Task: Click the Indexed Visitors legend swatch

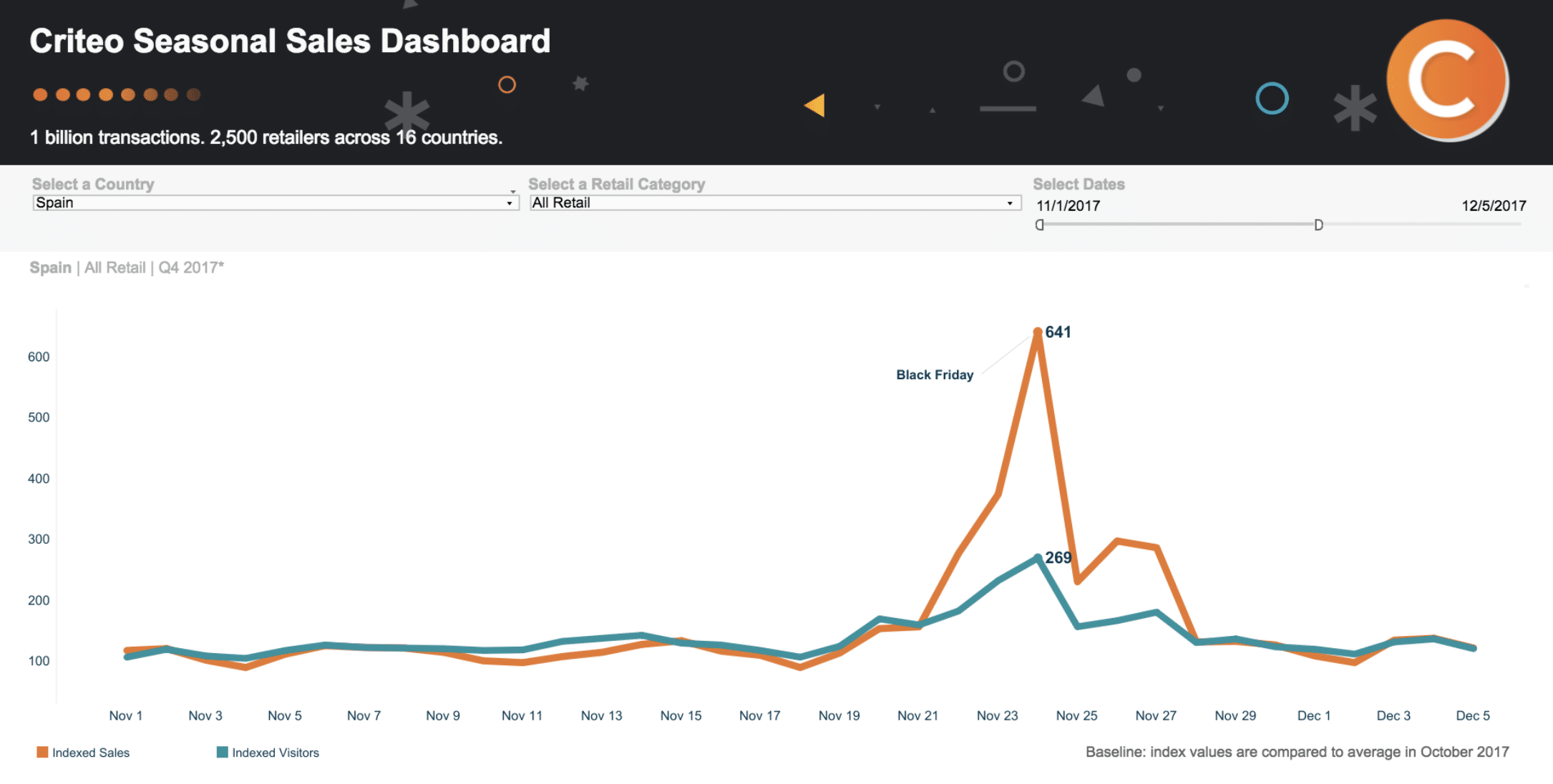Action: [222, 752]
